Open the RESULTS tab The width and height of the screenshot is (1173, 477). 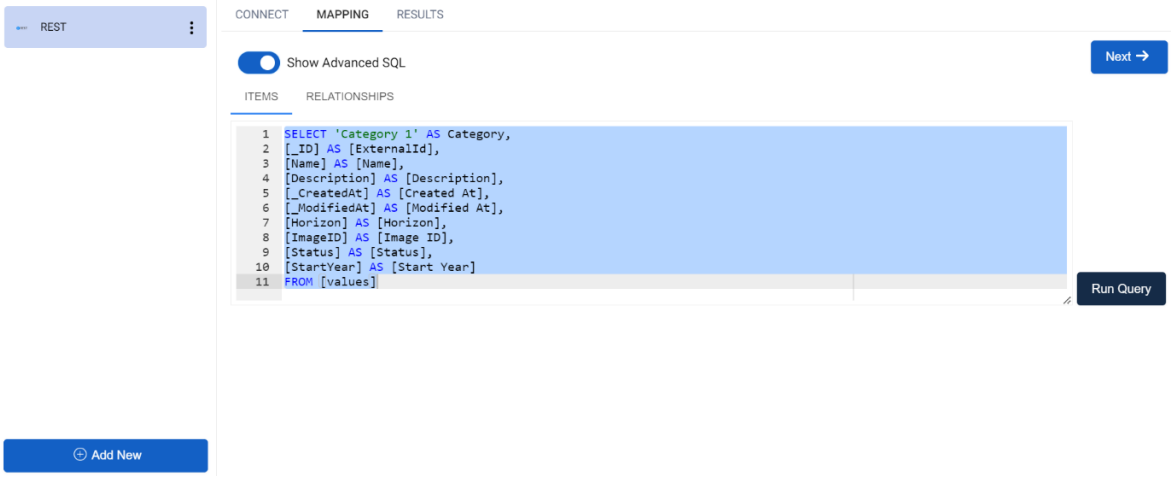(x=420, y=15)
